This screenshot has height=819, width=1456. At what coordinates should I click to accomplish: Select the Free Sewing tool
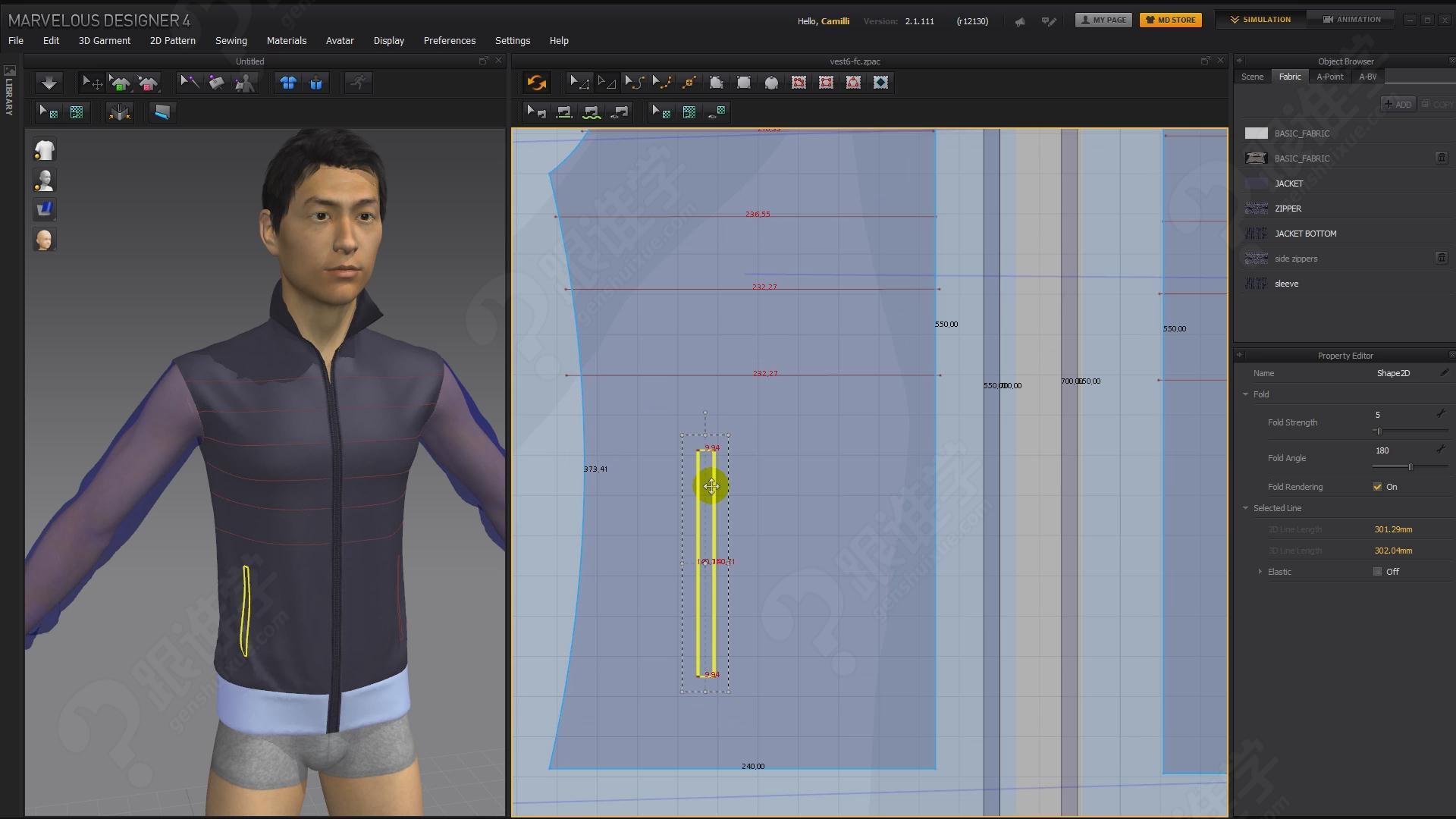point(591,112)
